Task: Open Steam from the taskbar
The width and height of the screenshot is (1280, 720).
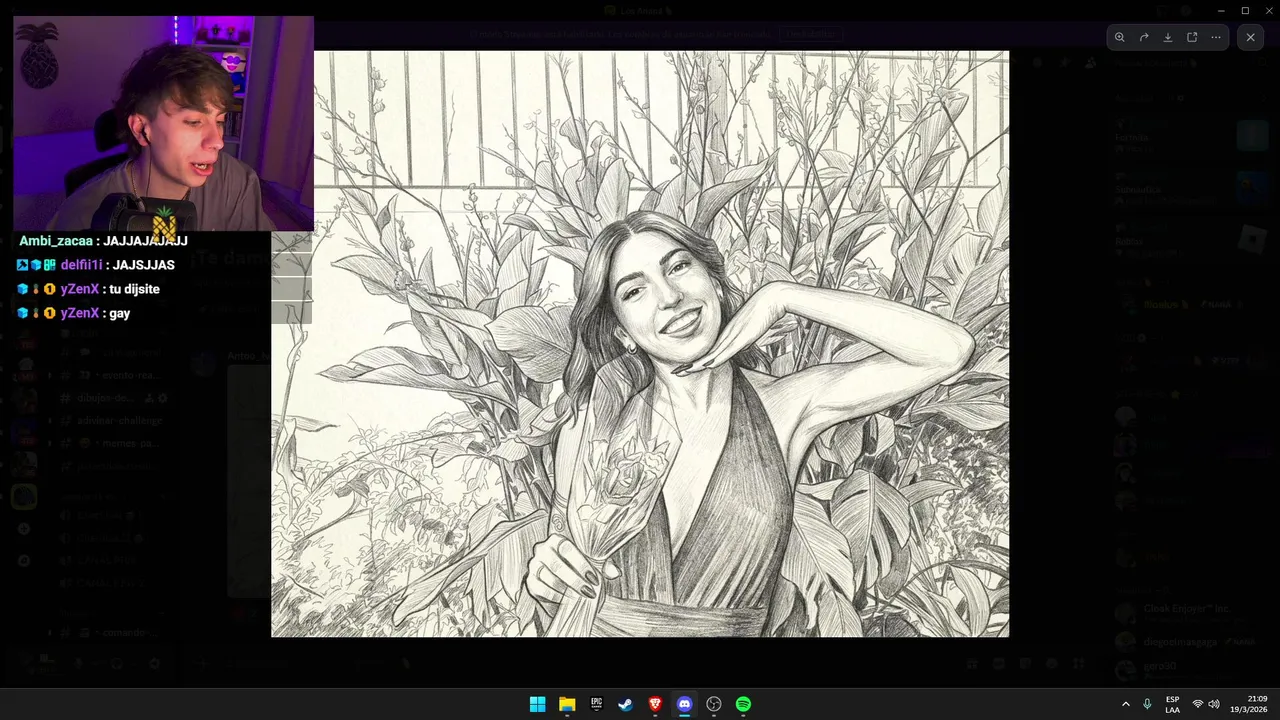Action: (x=625, y=704)
